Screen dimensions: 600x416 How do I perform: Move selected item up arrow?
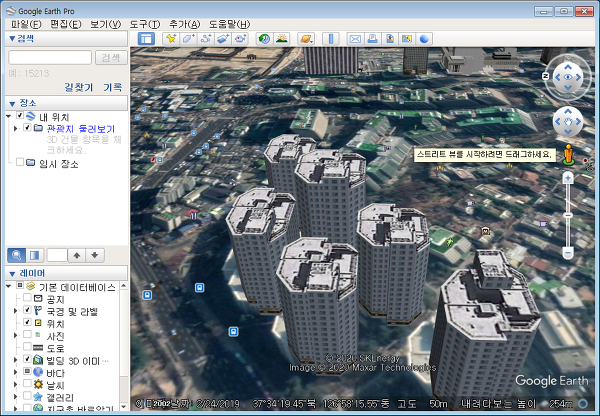(77, 255)
